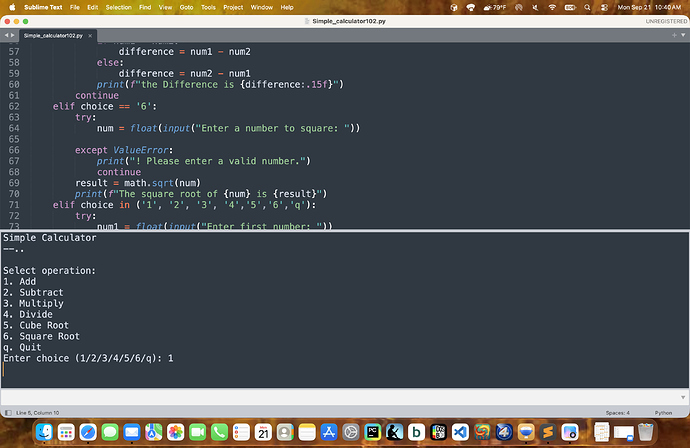The image size is (690, 448).
Task: Open the Sublime Text application menu
Action: click(43, 7)
